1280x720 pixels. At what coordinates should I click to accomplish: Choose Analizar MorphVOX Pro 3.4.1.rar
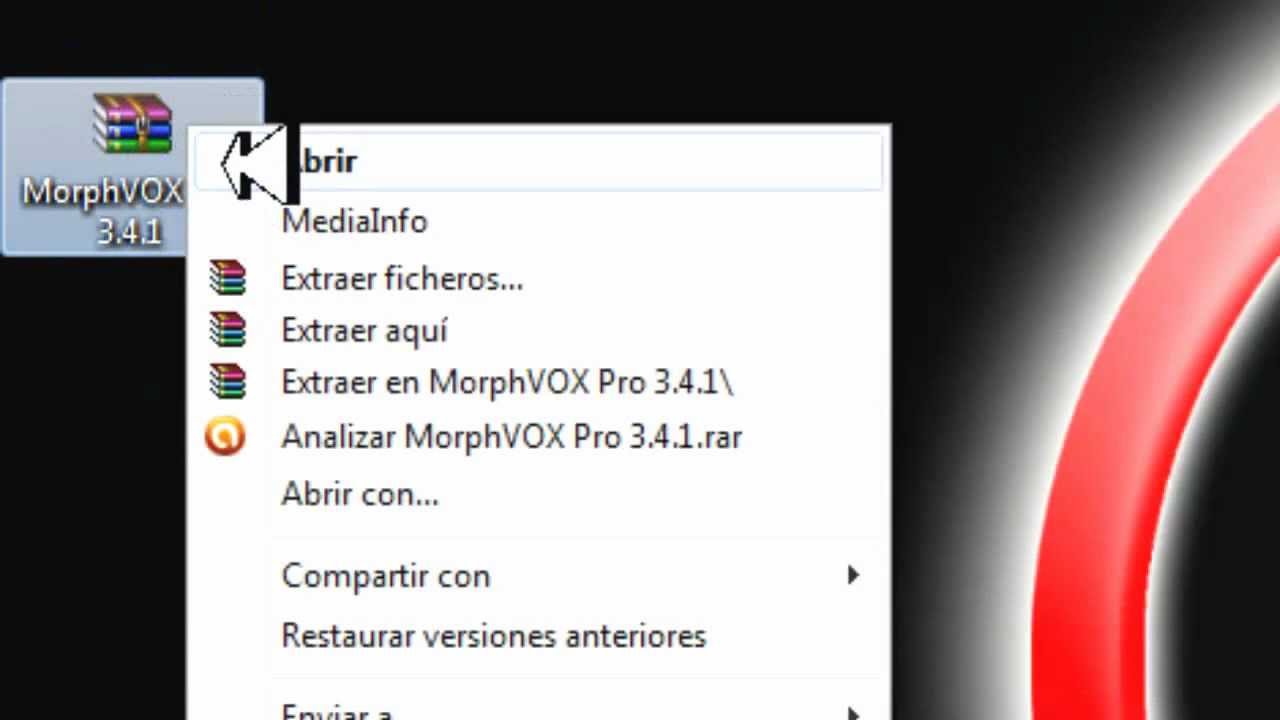pos(511,436)
